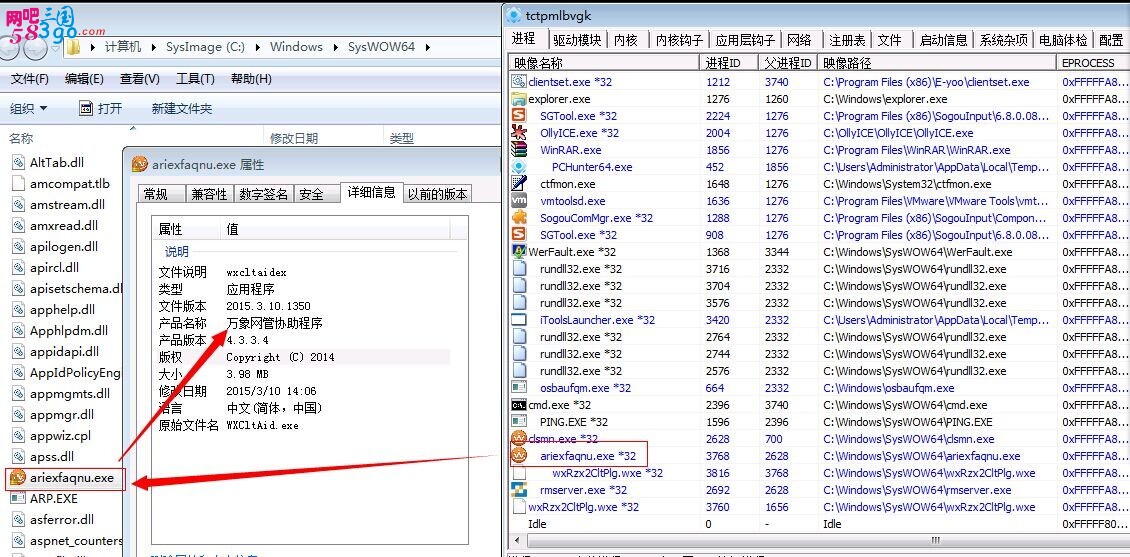1130x557 pixels.
Task: Open the 组织 dropdown in Explorer
Action: point(29,109)
